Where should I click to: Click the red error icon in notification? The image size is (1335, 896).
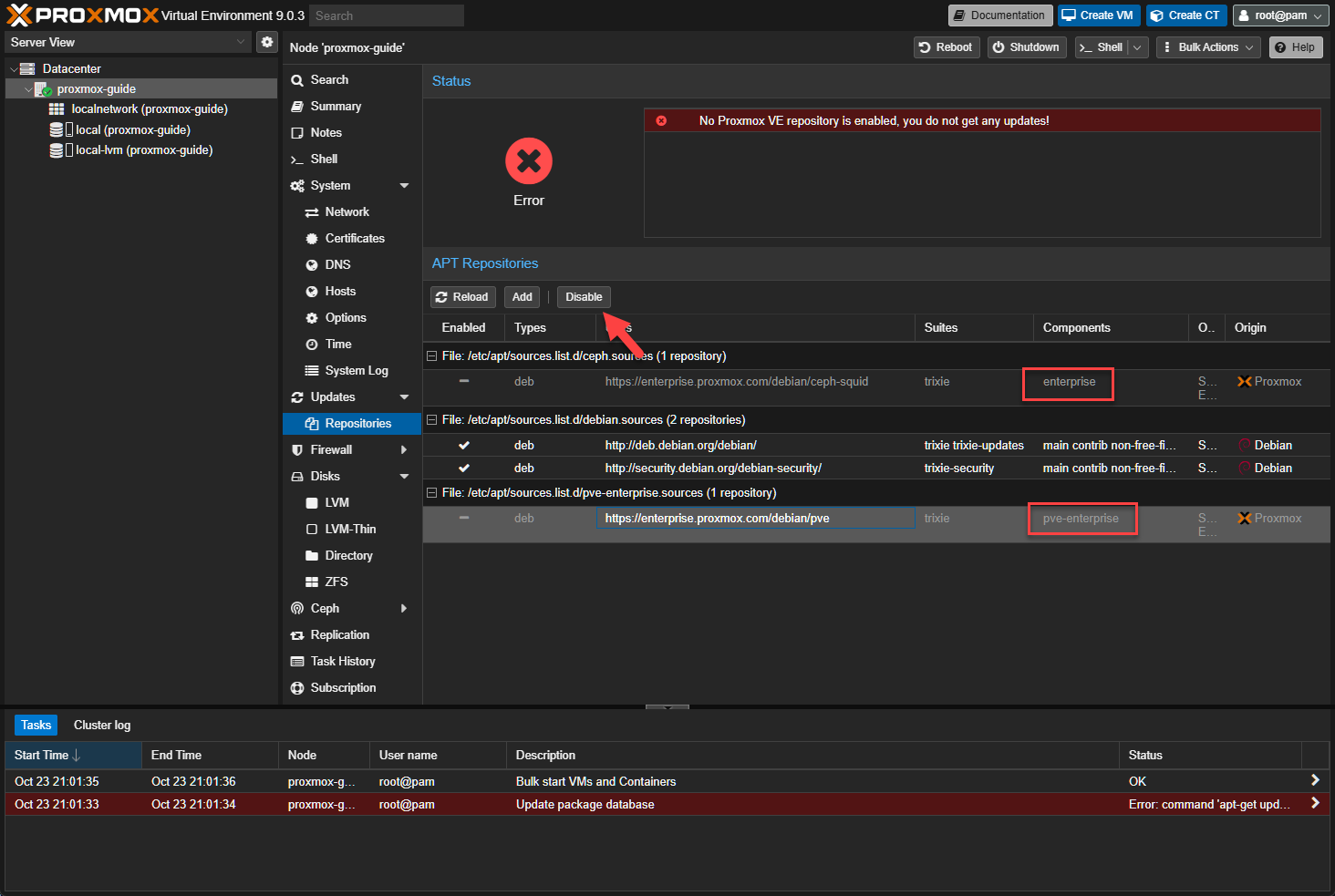pos(661,120)
